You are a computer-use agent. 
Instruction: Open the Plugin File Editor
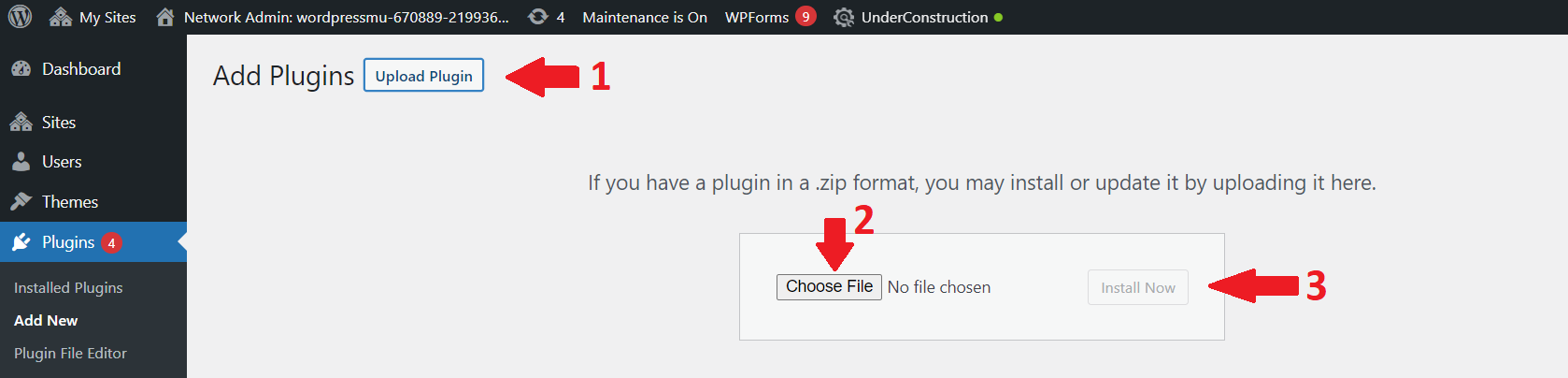pos(70,353)
